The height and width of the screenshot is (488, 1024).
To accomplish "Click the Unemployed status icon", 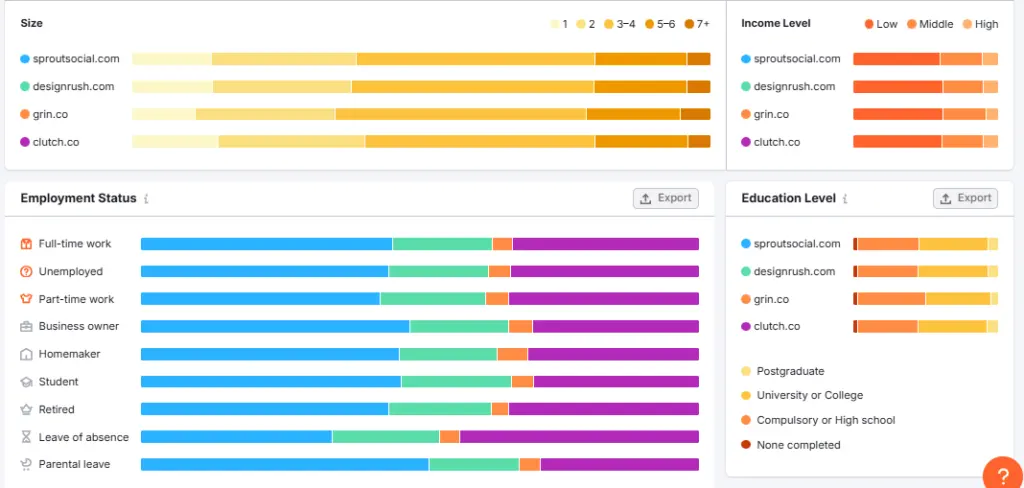I will 26,271.
